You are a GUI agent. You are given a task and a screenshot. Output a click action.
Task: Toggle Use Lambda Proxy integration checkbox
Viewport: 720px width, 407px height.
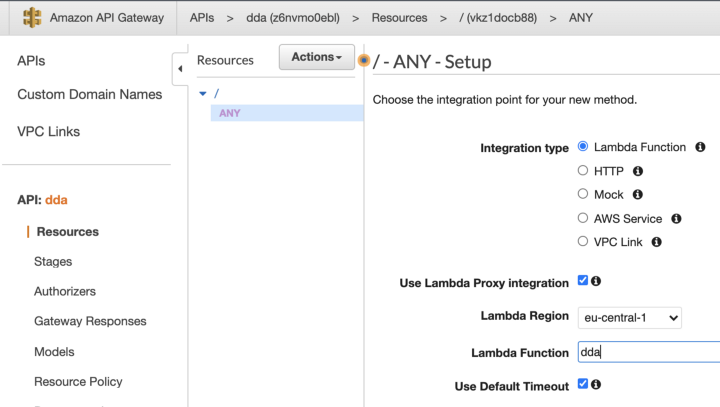point(583,280)
